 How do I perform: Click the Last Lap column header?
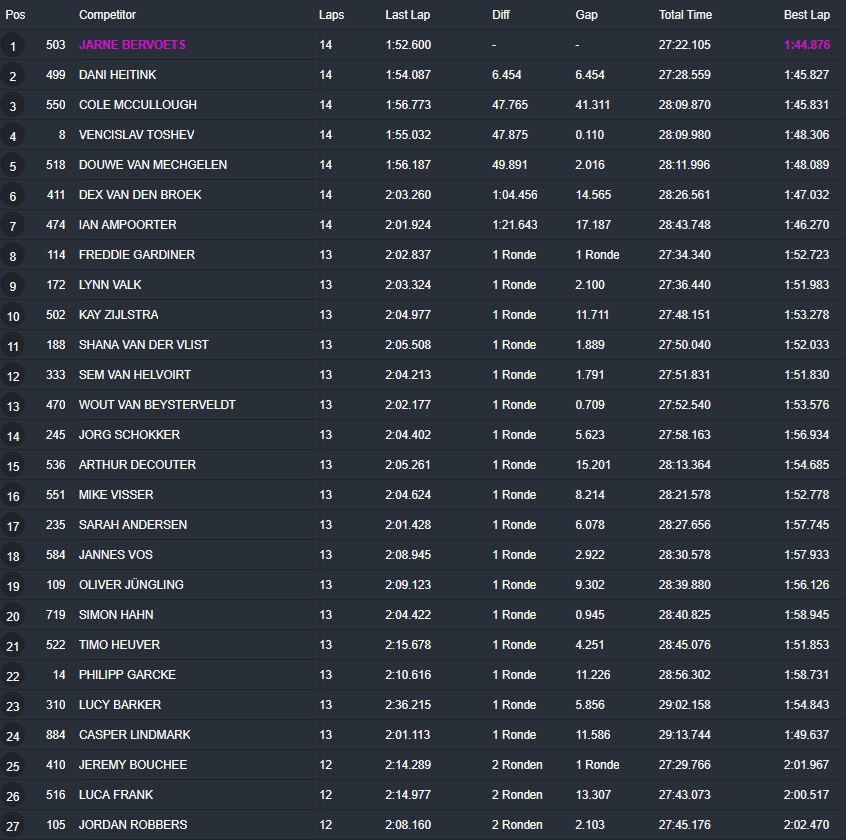(407, 15)
